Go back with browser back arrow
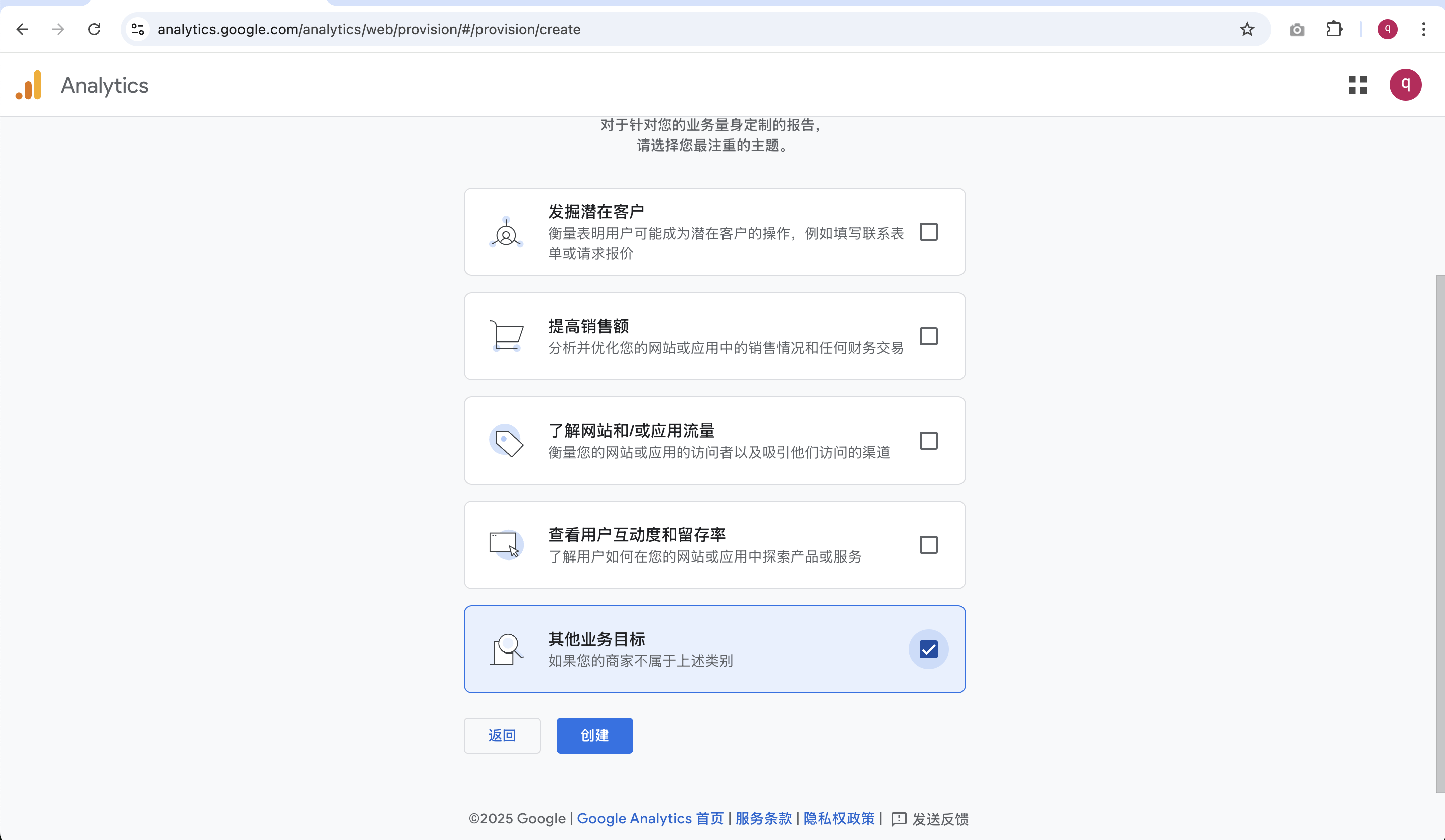Screen dimensions: 1445x840 point(23,29)
